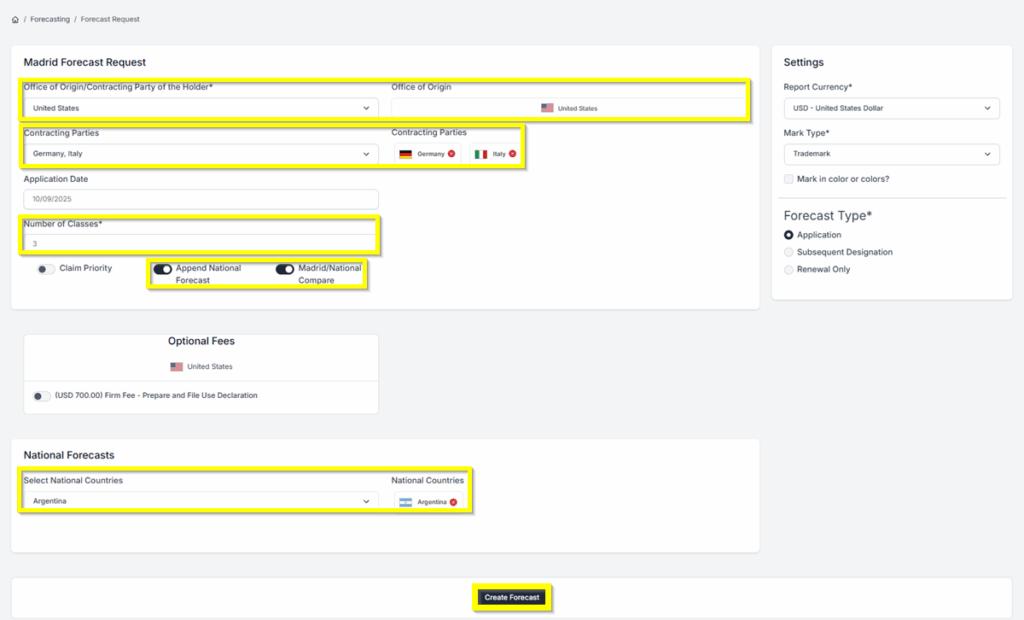Toggle the Claim Priority switch
The height and width of the screenshot is (620, 1024).
click(x=45, y=270)
